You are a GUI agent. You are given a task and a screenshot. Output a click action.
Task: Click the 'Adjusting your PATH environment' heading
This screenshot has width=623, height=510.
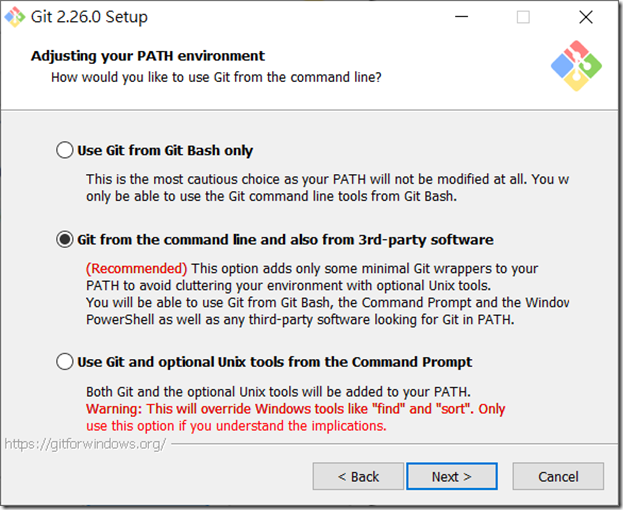pos(148,56)
